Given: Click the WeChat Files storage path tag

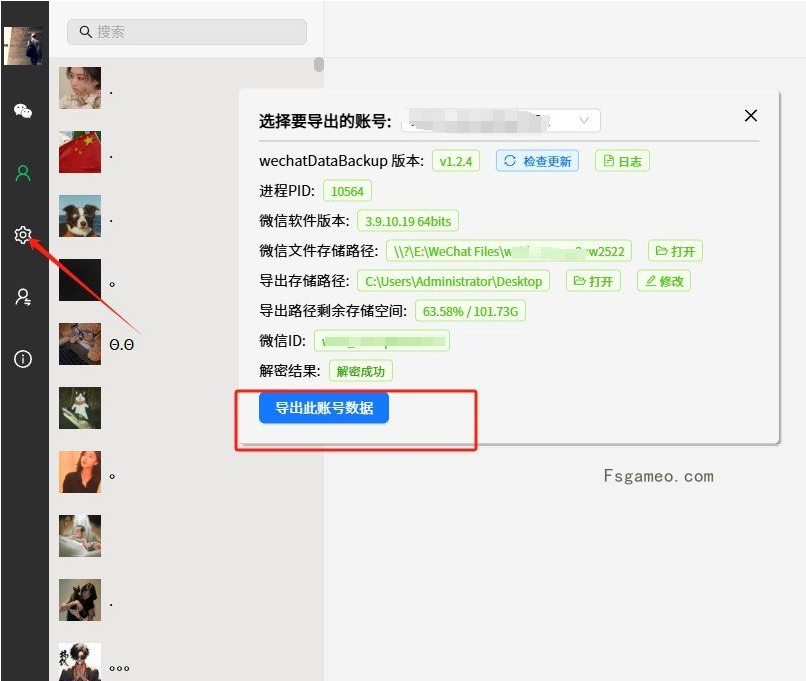Looking at the screenshot, I should [509, 251].
